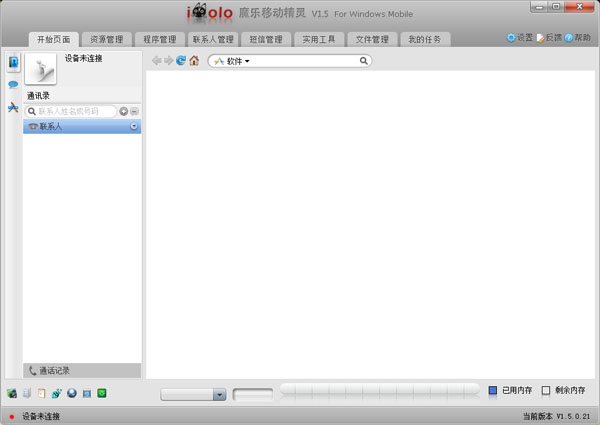Viewport: 600px width, 425px height.
Task: Go to the home page icon
Action: point(194,60)
